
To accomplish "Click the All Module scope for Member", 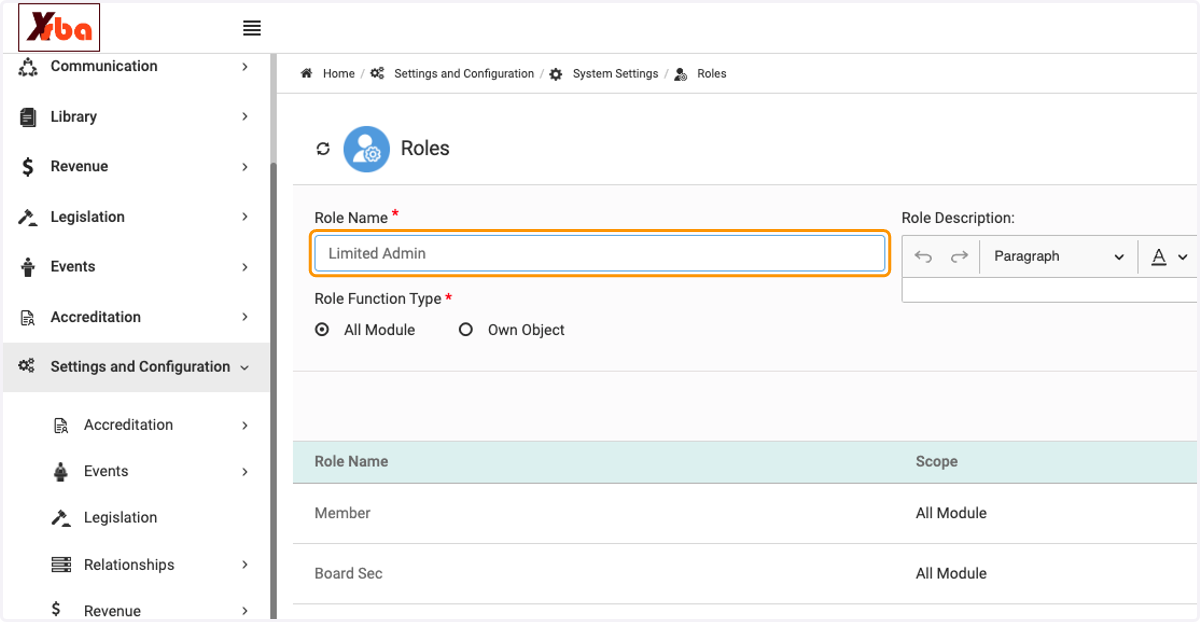I will click(951, 514).
